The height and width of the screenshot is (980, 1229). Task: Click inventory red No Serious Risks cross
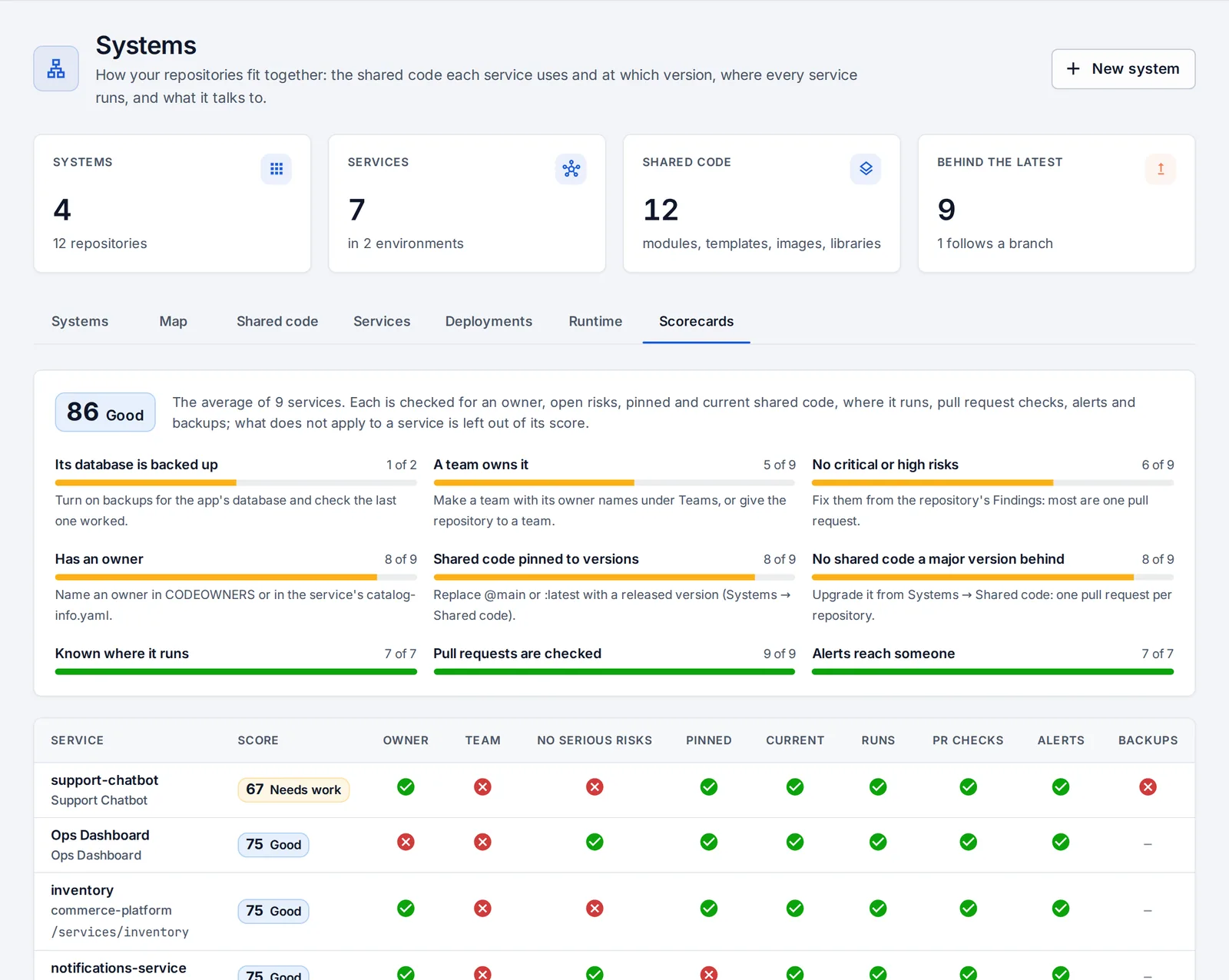pos(595,909)
